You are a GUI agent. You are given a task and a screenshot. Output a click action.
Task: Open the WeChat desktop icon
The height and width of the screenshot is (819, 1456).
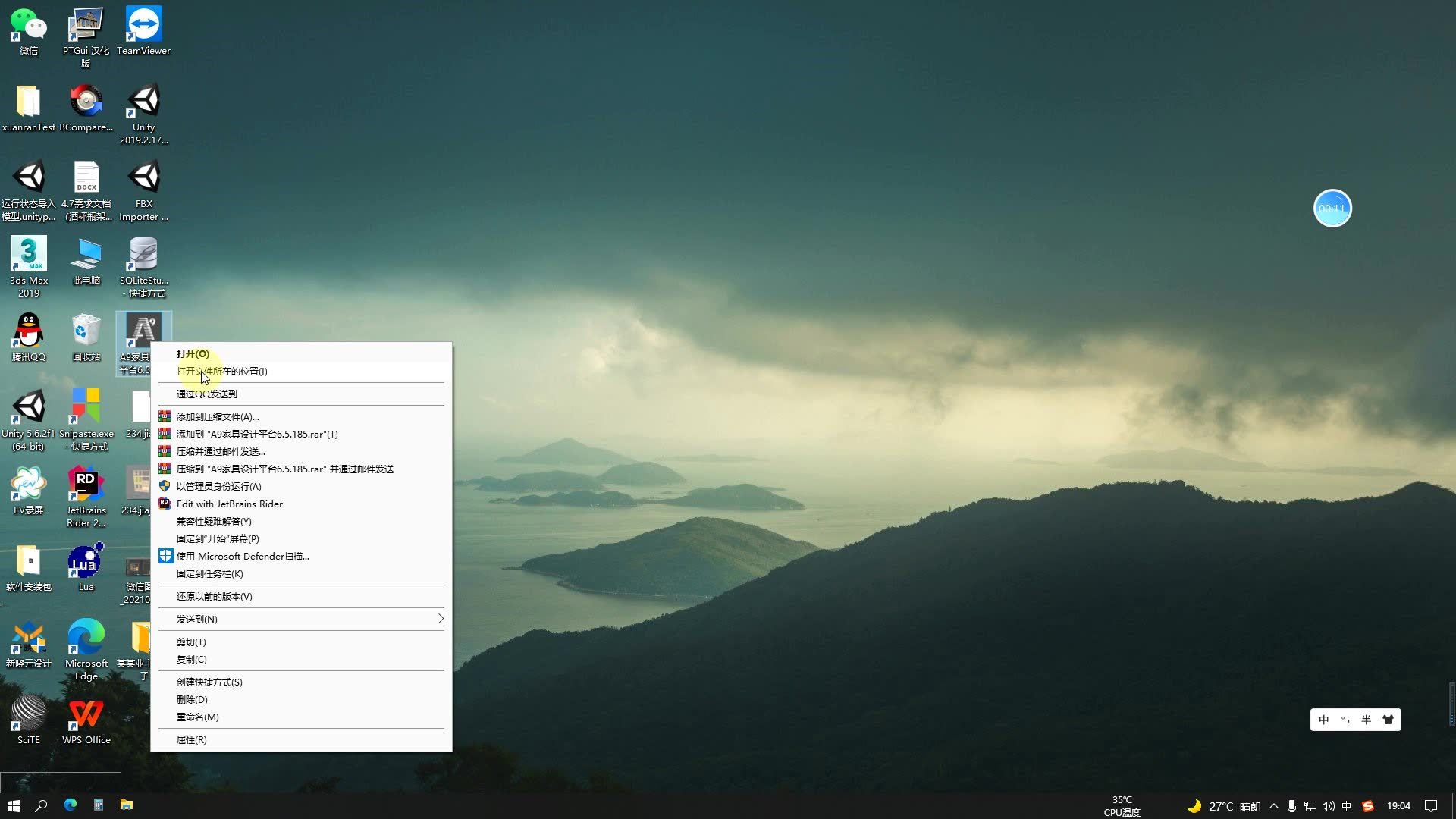[28, 26]
